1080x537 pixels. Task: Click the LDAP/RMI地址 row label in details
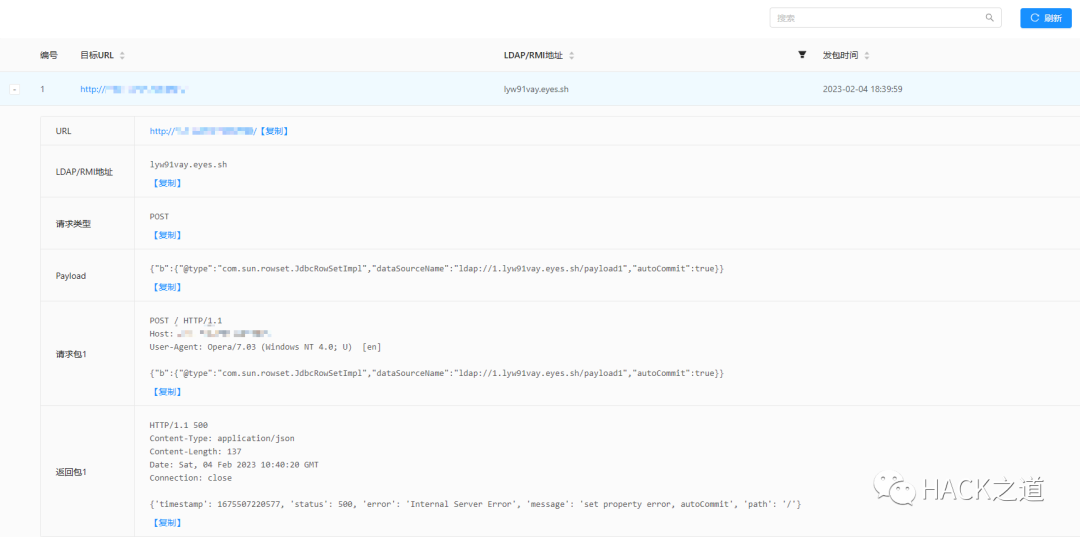84,171
